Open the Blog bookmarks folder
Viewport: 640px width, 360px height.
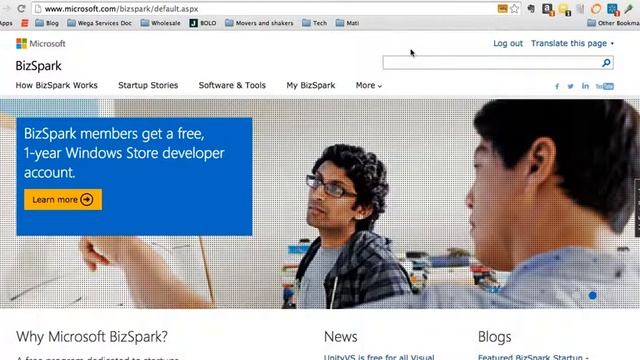point(47,23)
